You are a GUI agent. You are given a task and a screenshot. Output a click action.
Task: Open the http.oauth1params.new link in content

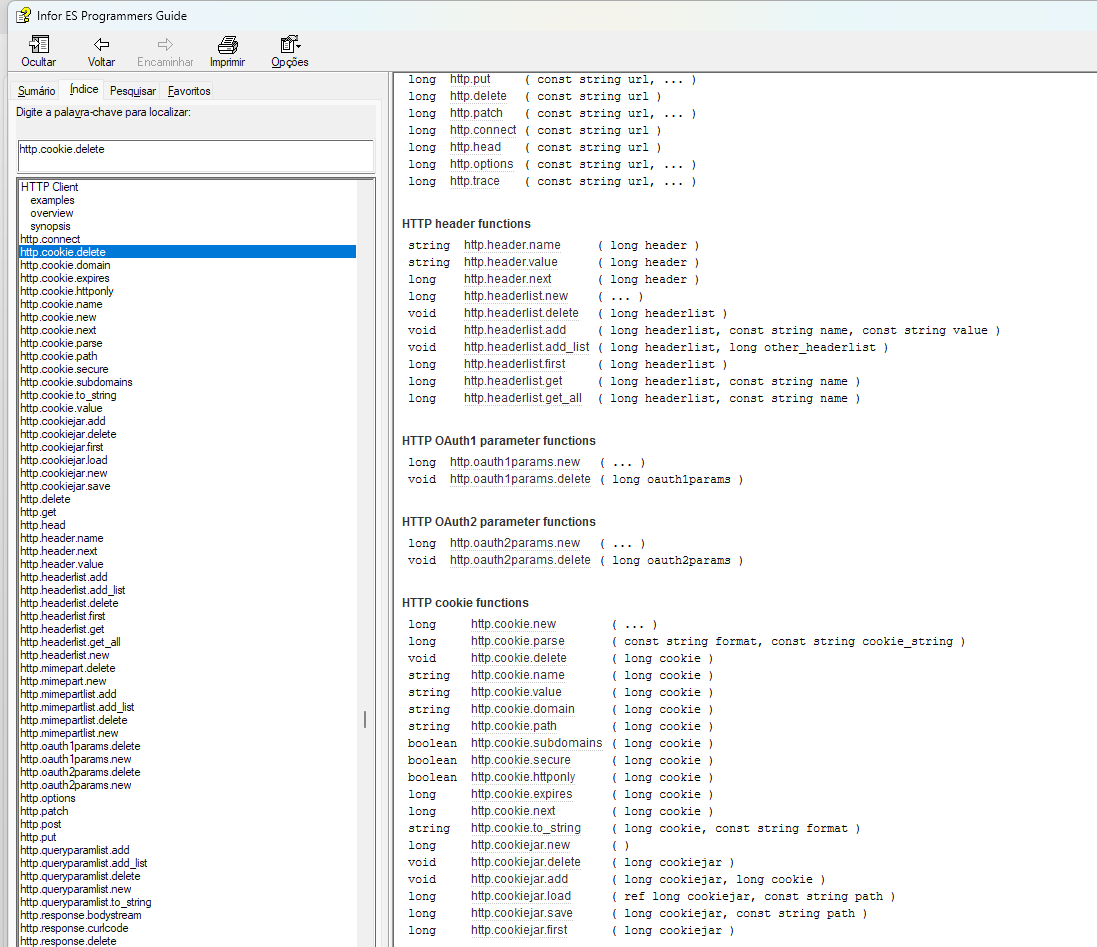(515, 462)
